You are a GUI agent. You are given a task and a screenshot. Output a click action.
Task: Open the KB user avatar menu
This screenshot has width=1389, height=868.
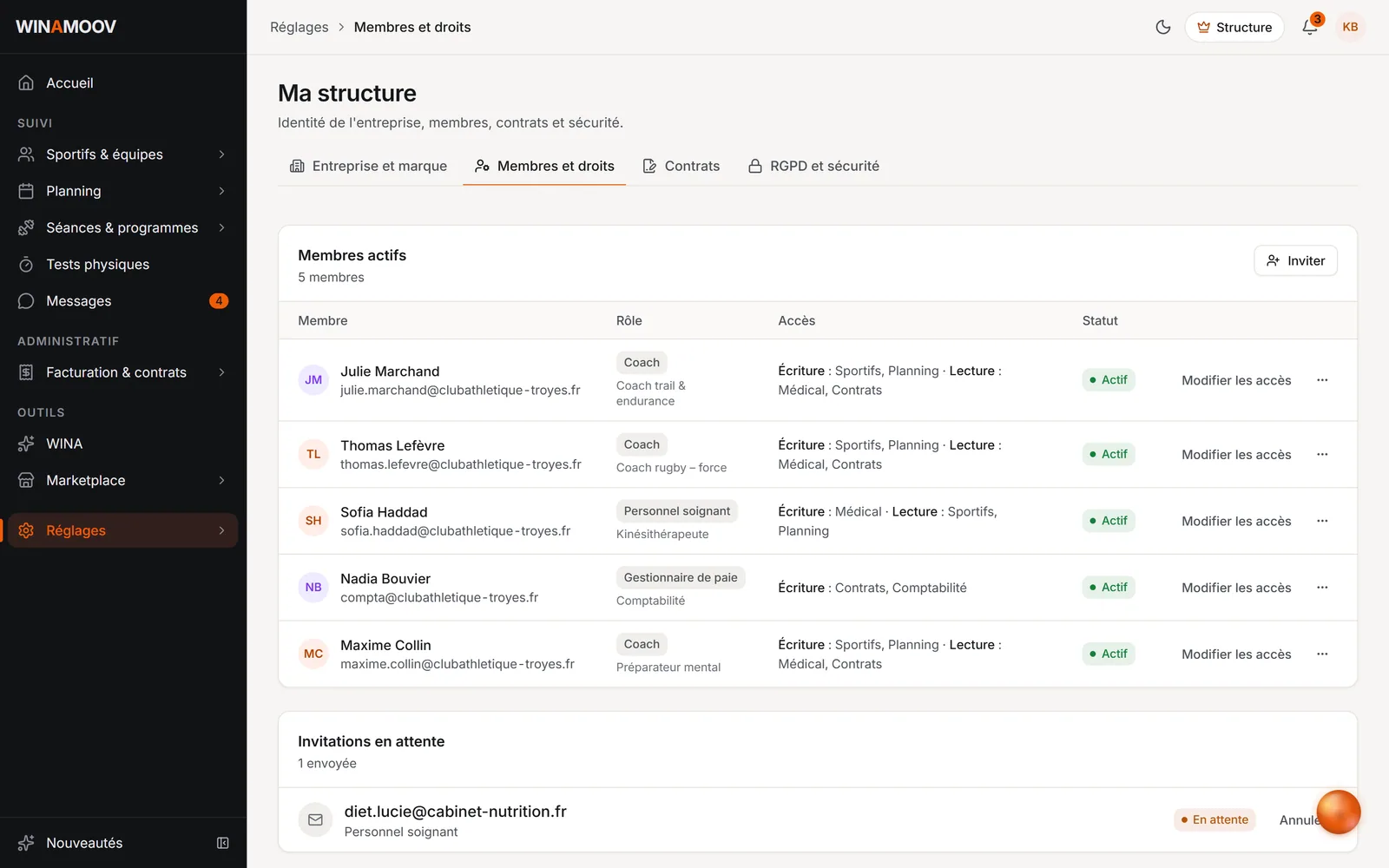pyautogui.click(x=1350, y=27)
